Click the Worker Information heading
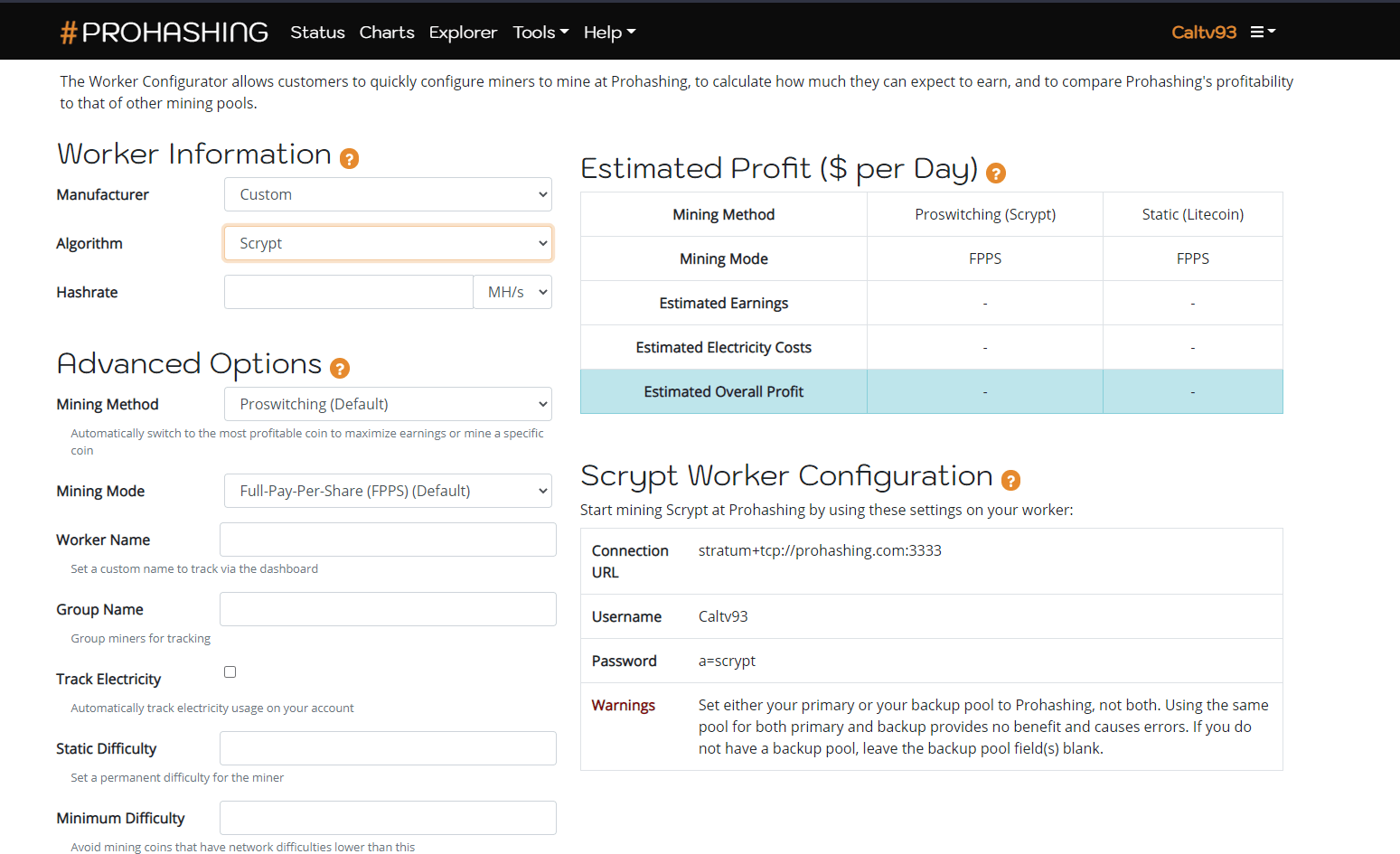Viewport: 1400px width, 854px height. (194, 154)
